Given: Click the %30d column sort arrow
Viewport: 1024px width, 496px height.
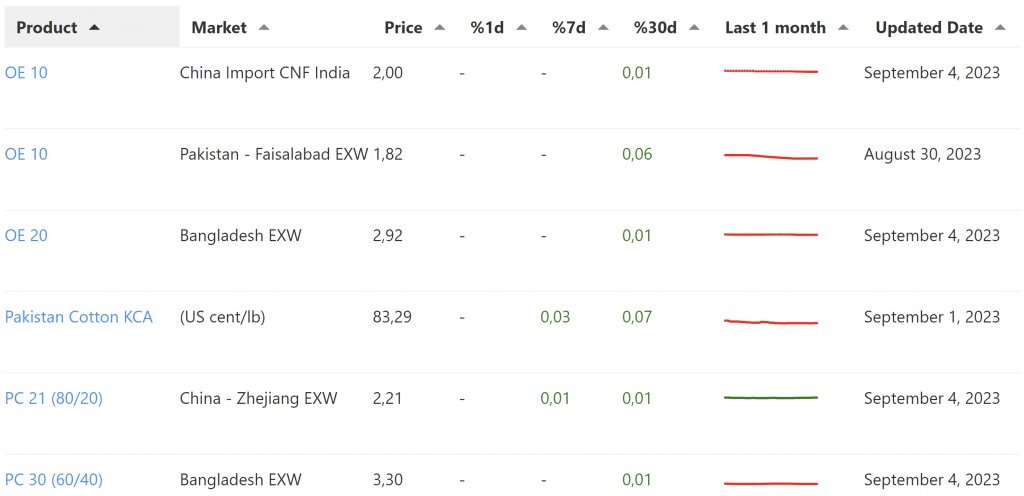Looking at the screenshot, I should 694,28.
